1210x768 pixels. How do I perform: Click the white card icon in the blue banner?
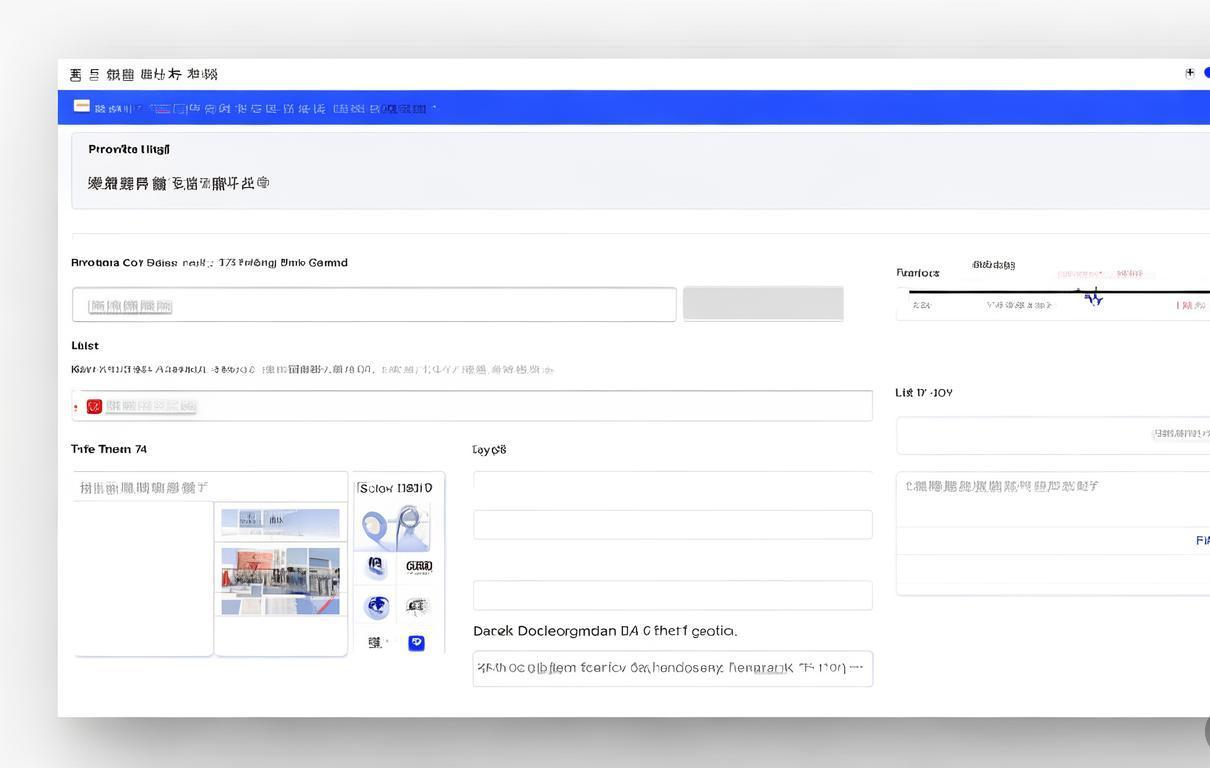point(82,106)
